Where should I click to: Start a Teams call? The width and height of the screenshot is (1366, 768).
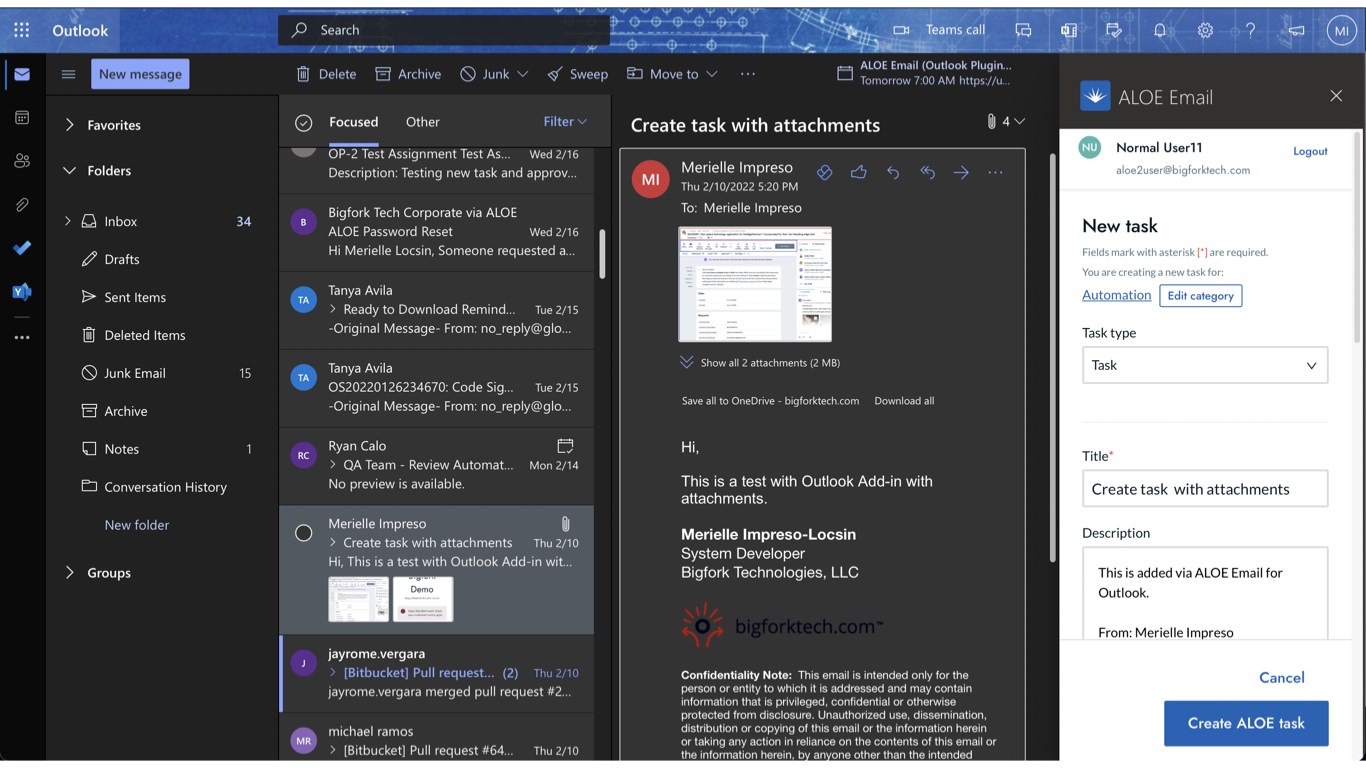(x=939, y=30)
